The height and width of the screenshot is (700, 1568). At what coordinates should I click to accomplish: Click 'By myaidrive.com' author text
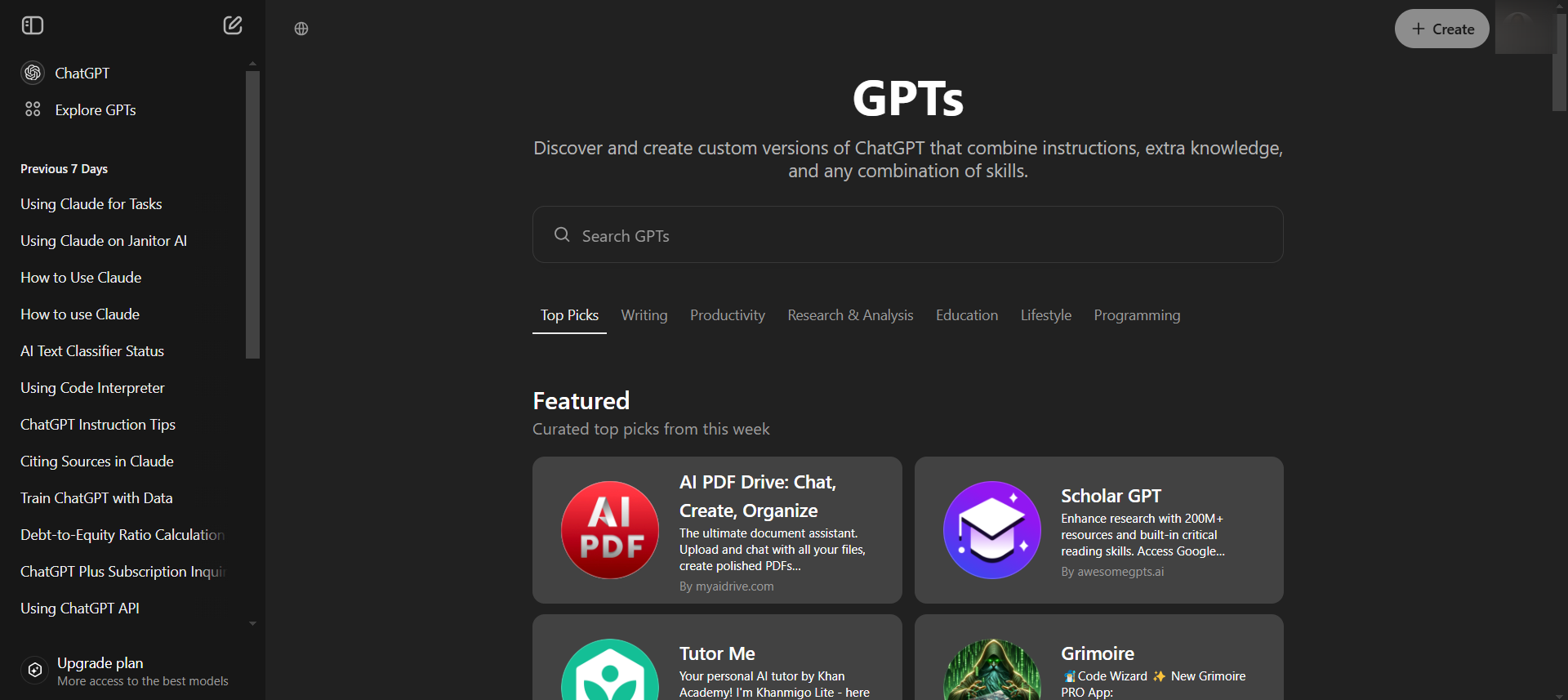pos(726,586)
